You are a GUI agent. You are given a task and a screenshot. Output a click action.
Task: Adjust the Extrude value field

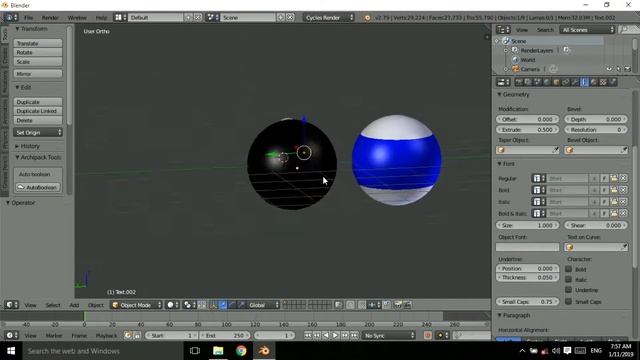(x=527, y=129)
